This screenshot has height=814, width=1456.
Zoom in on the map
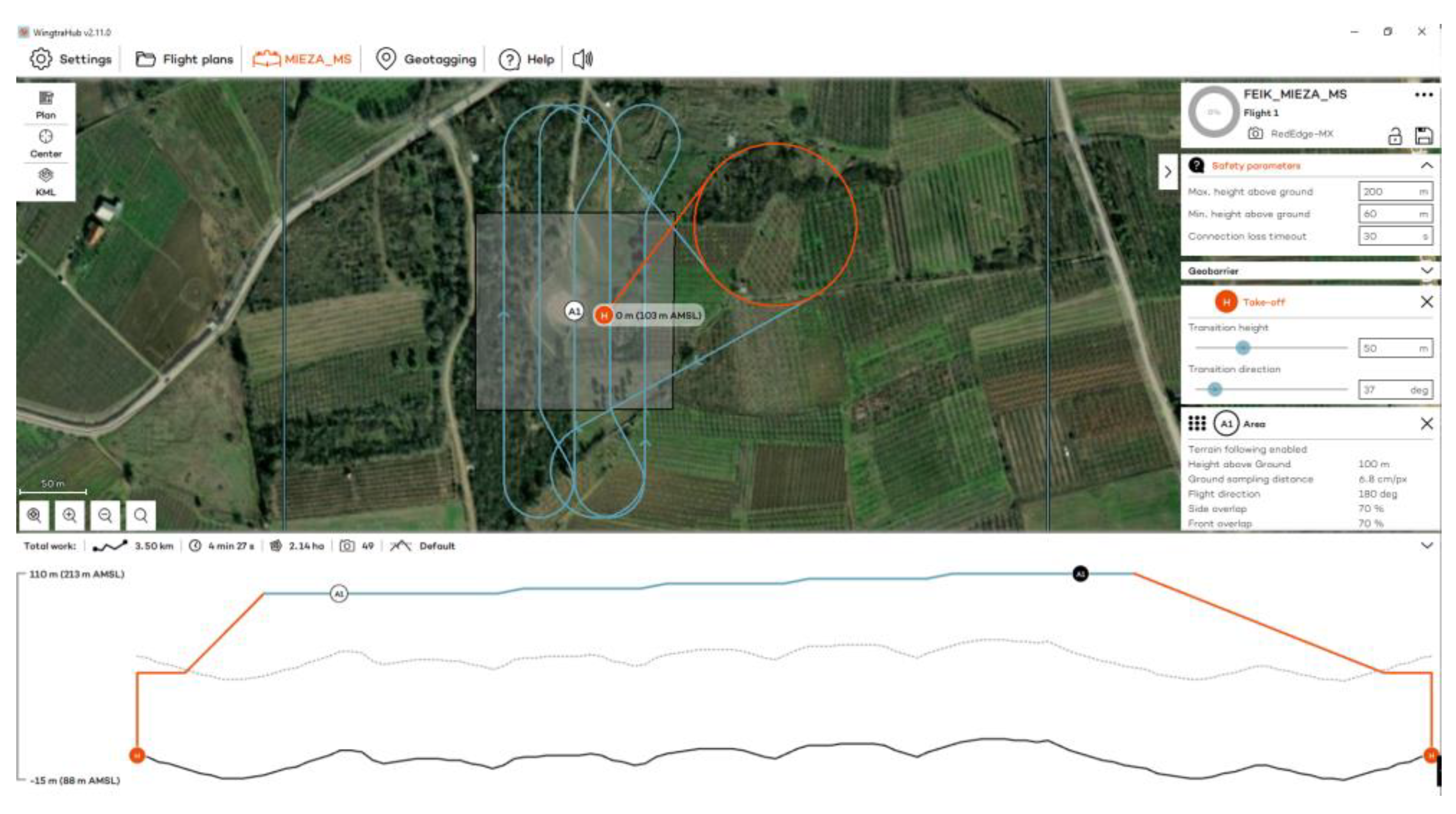[x=69, y=515]
